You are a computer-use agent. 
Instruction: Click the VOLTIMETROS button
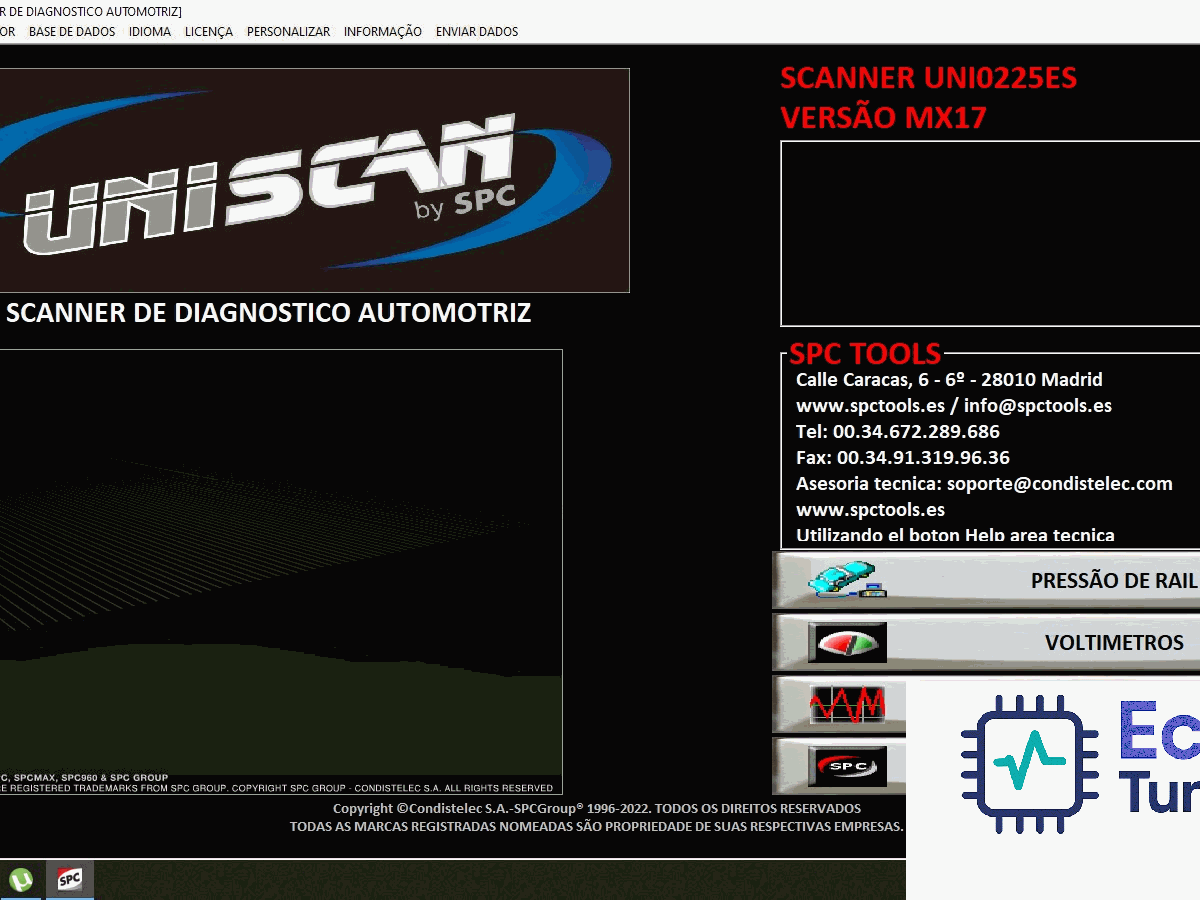[x=1117, y=642]
